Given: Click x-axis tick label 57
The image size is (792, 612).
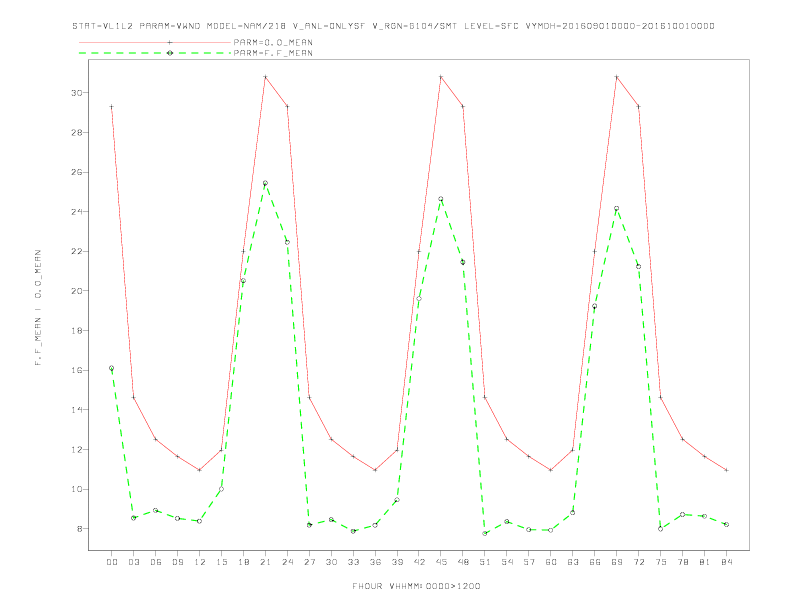Looking at the screenshot, I should [x=529, y=562].
